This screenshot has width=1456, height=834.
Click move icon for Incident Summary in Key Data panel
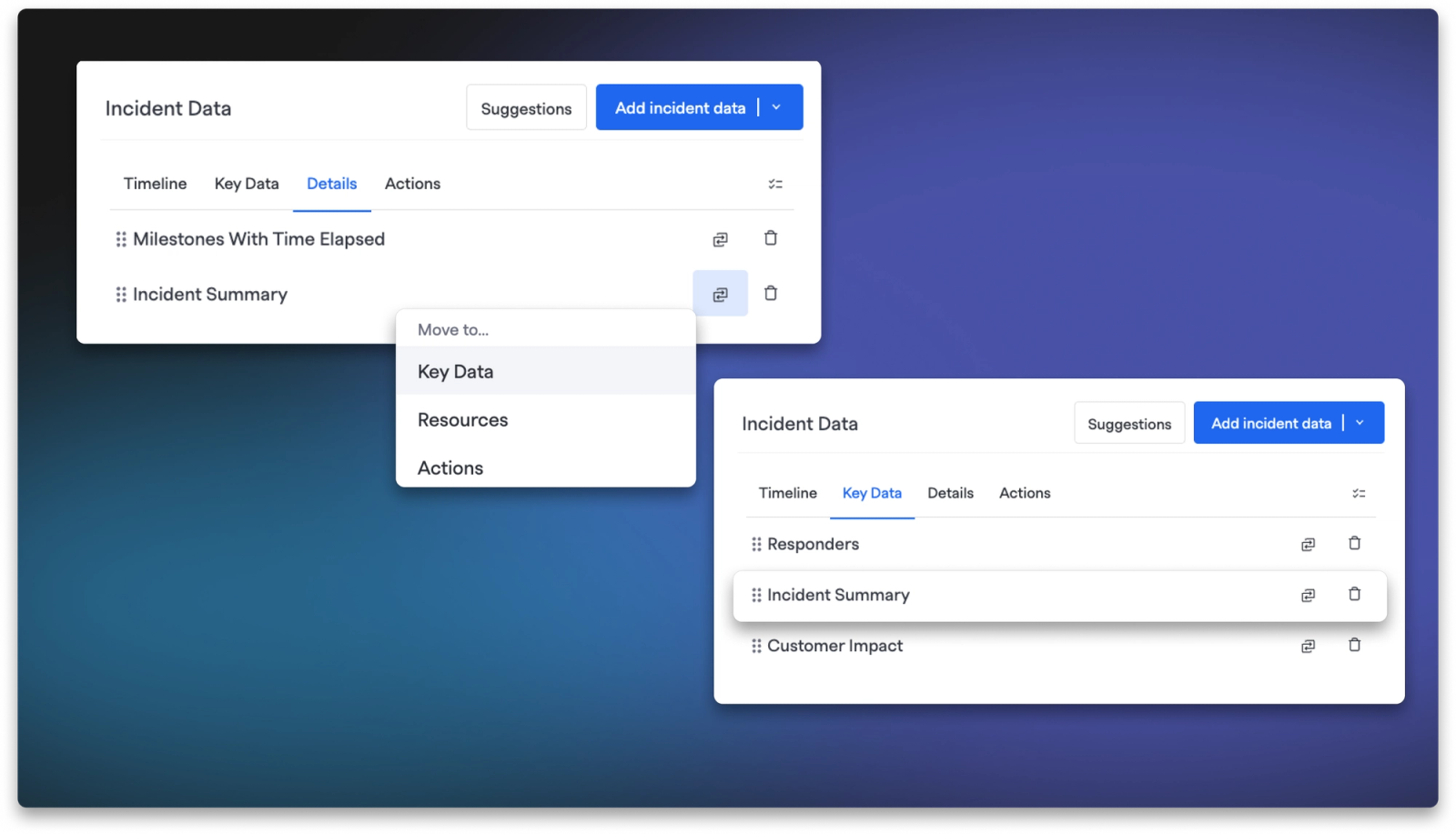pyautogui.click(x=1308, y=595)
